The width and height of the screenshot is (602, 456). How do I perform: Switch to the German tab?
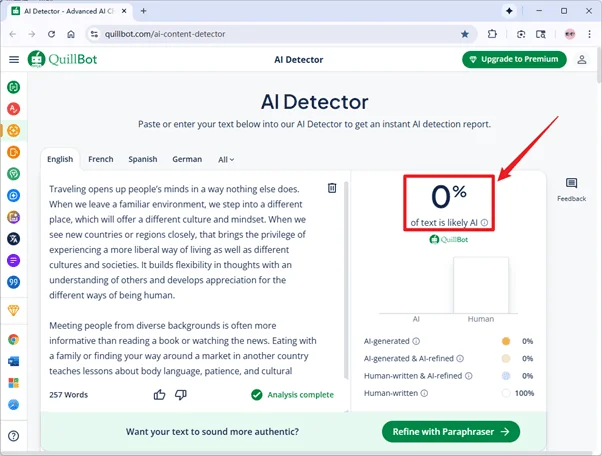(x=187, y=159)
